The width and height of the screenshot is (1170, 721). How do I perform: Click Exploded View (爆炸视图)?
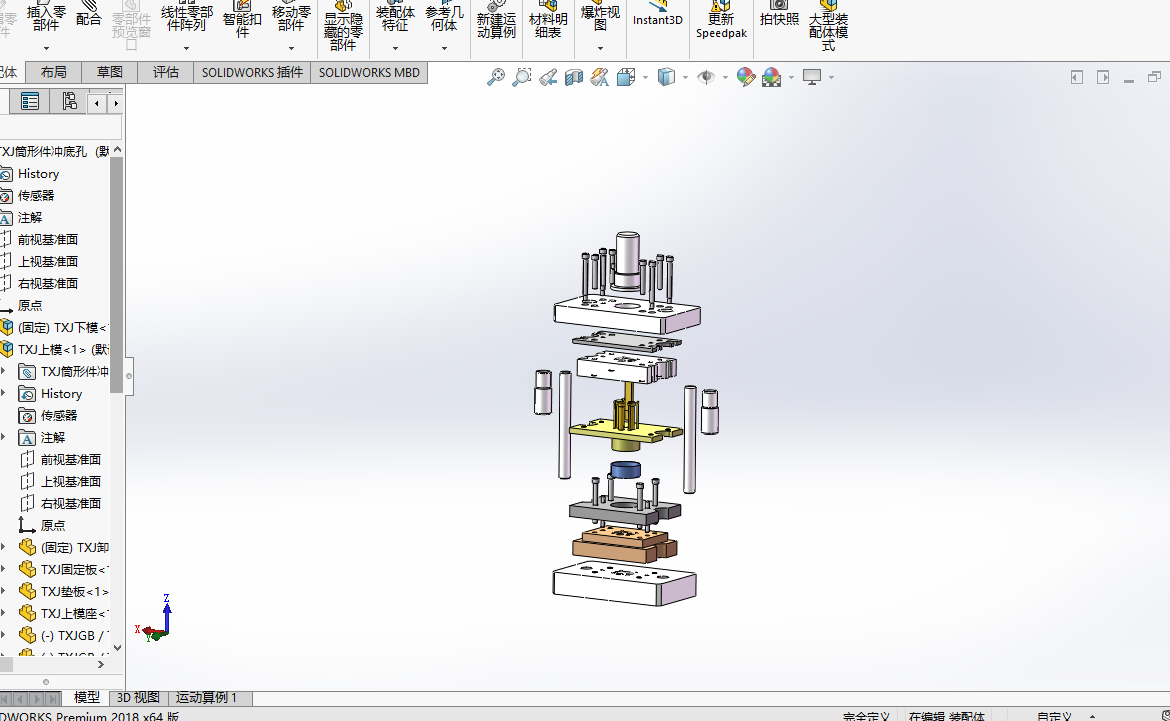(600, 16)
